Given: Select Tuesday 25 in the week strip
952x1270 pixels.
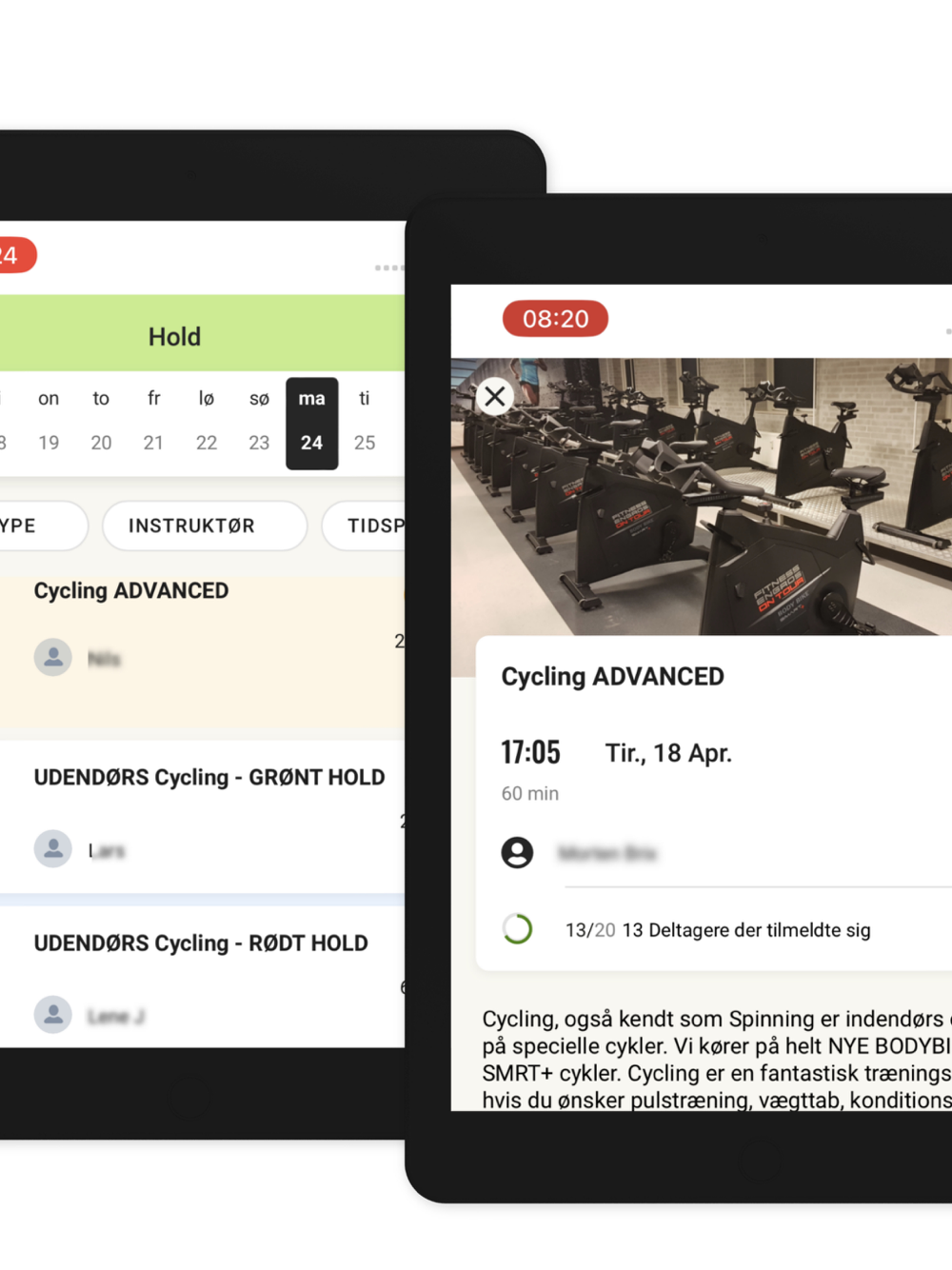Looking at the screenshot, I should (365, 421).
